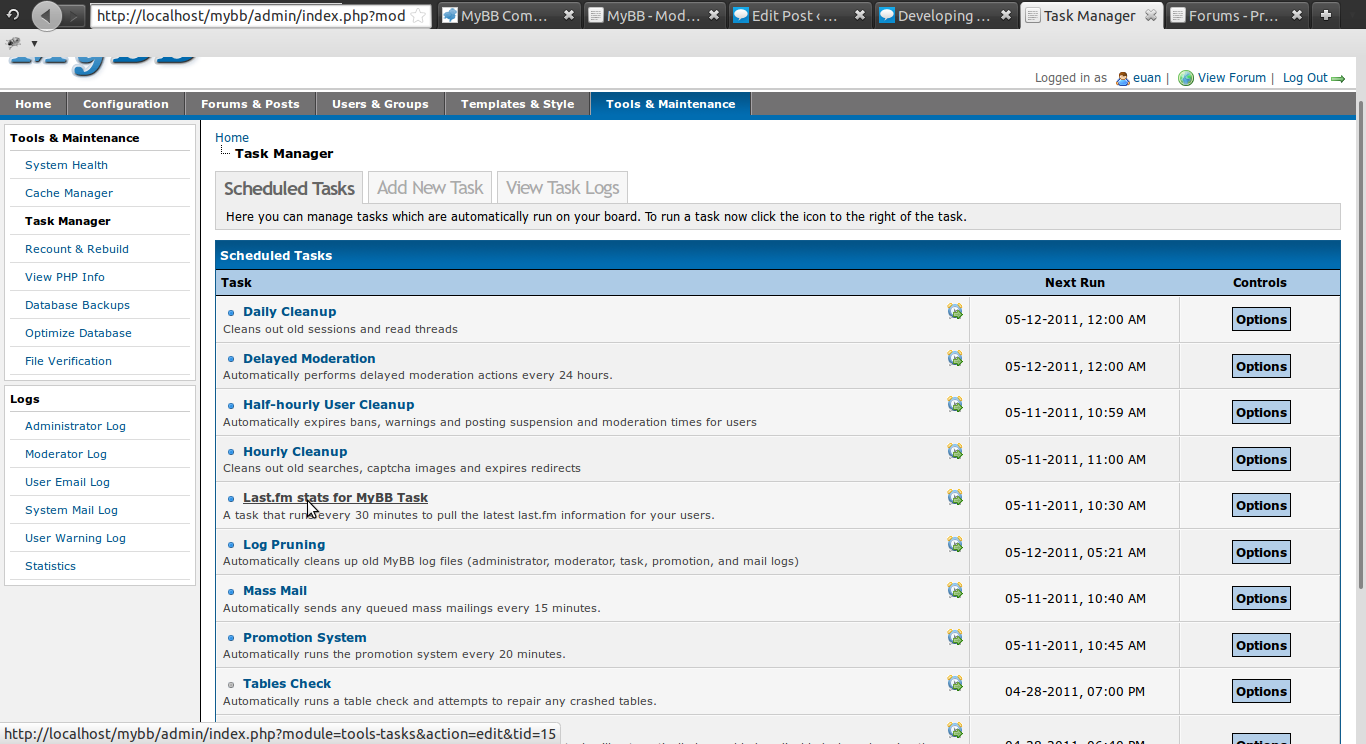
Task: Run the Last.fm stats task icon
Action: pos(955,497)
